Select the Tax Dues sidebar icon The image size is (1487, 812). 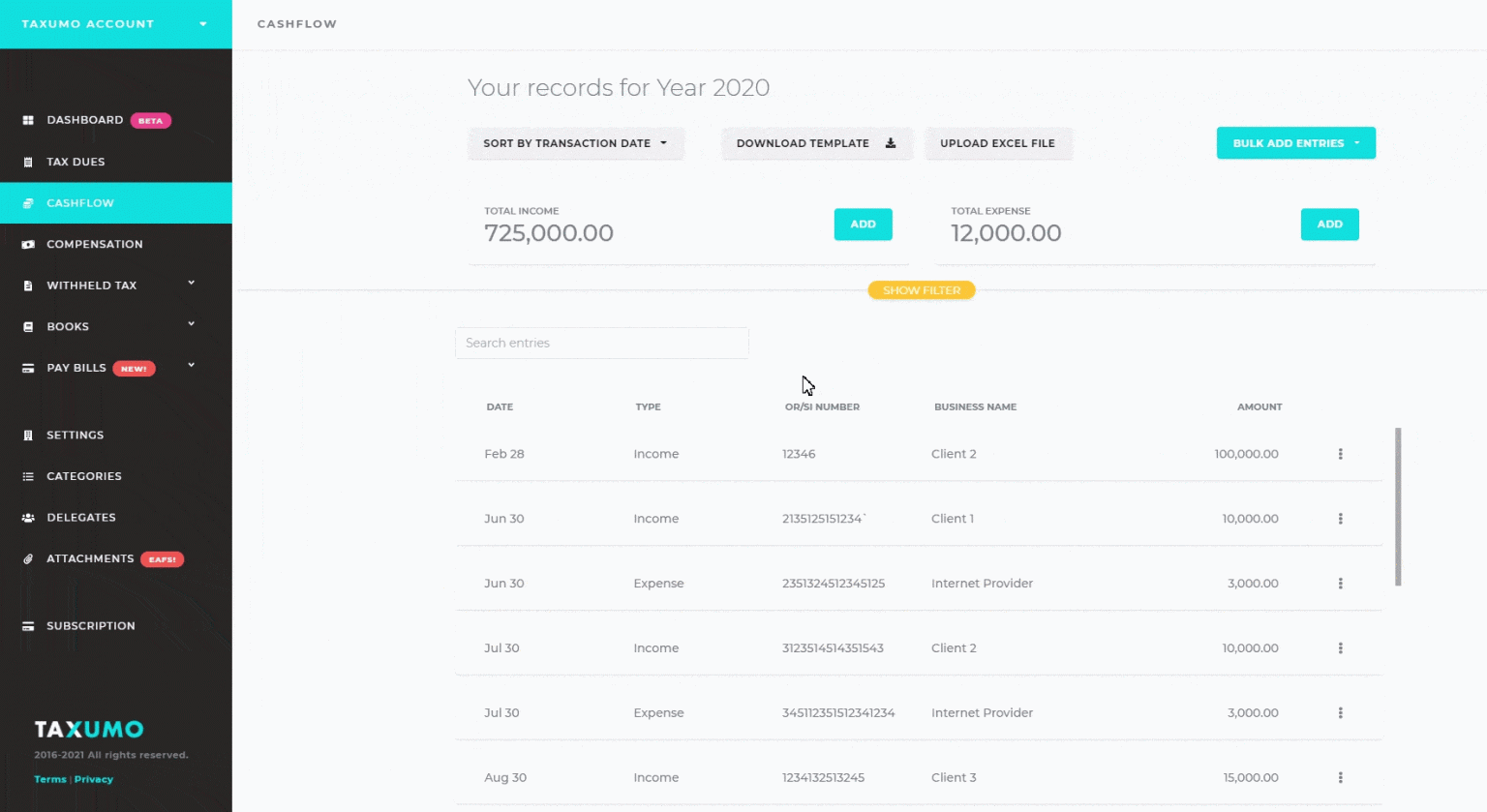tap(29, 162)
